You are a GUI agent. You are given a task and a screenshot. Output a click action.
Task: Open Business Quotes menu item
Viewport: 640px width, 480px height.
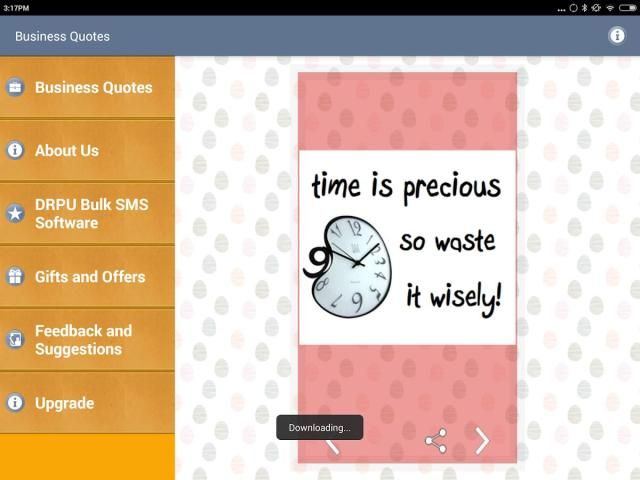click(x=94, y=88)
